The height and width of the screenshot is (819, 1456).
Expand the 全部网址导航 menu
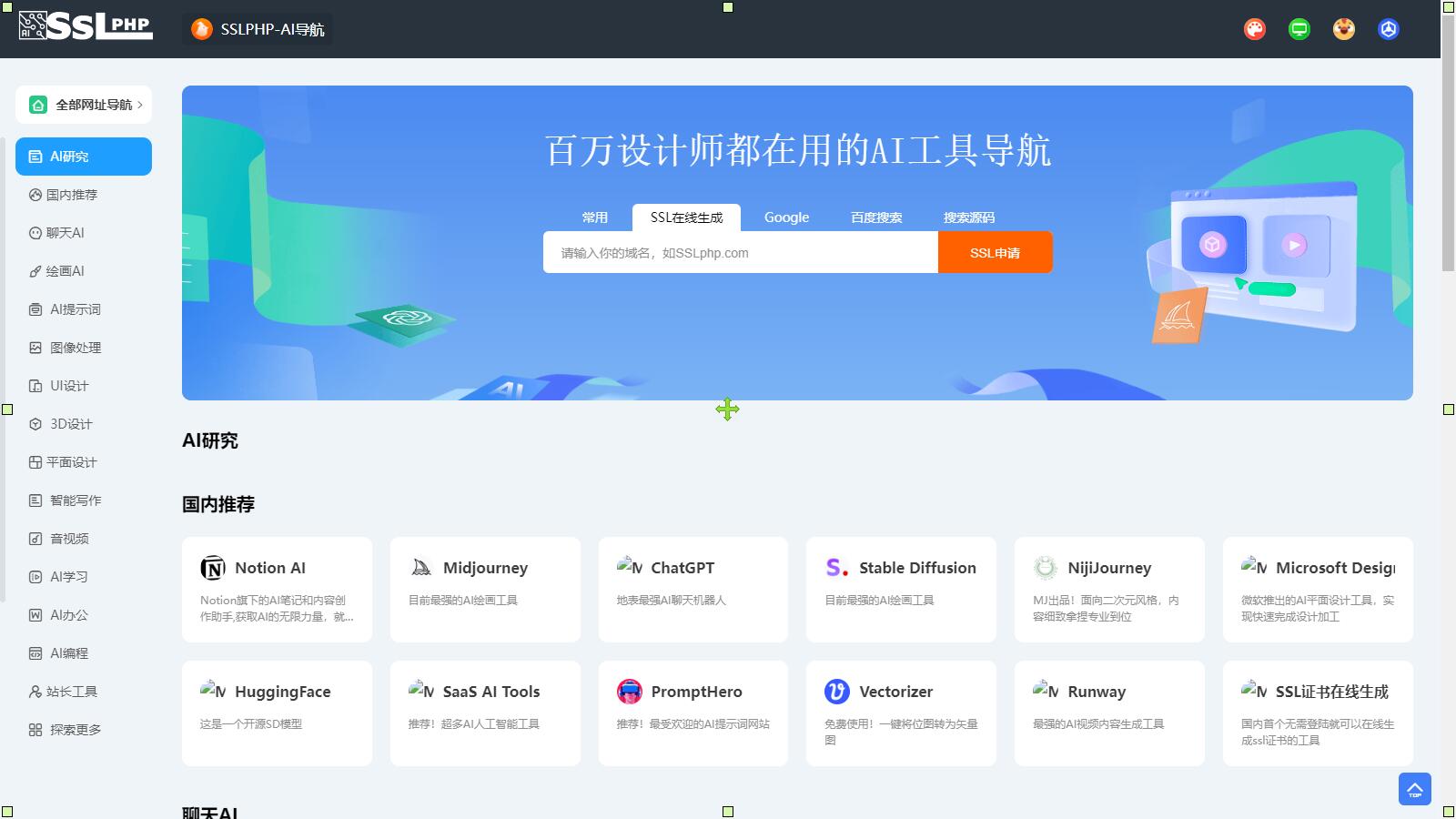(84, 105)
